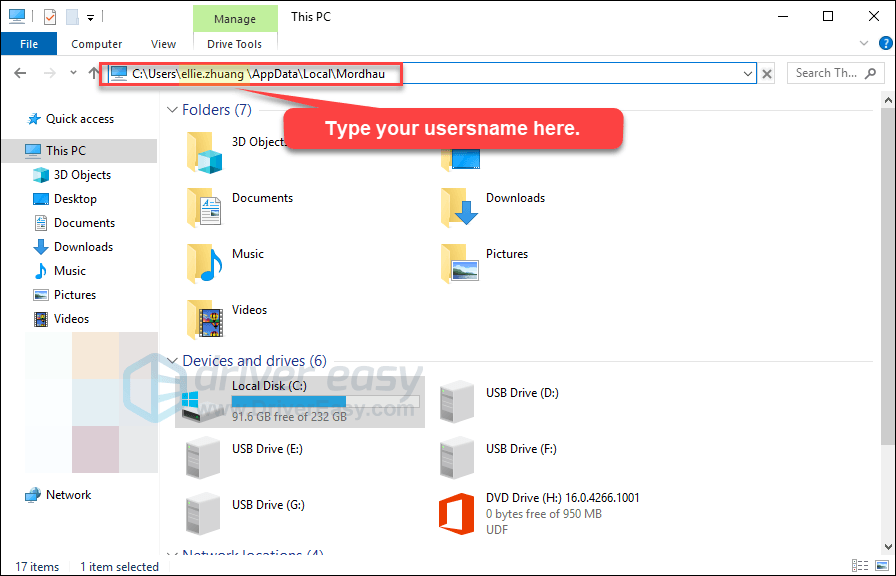Collapse the Folders (7) group

tap(172, 110)
